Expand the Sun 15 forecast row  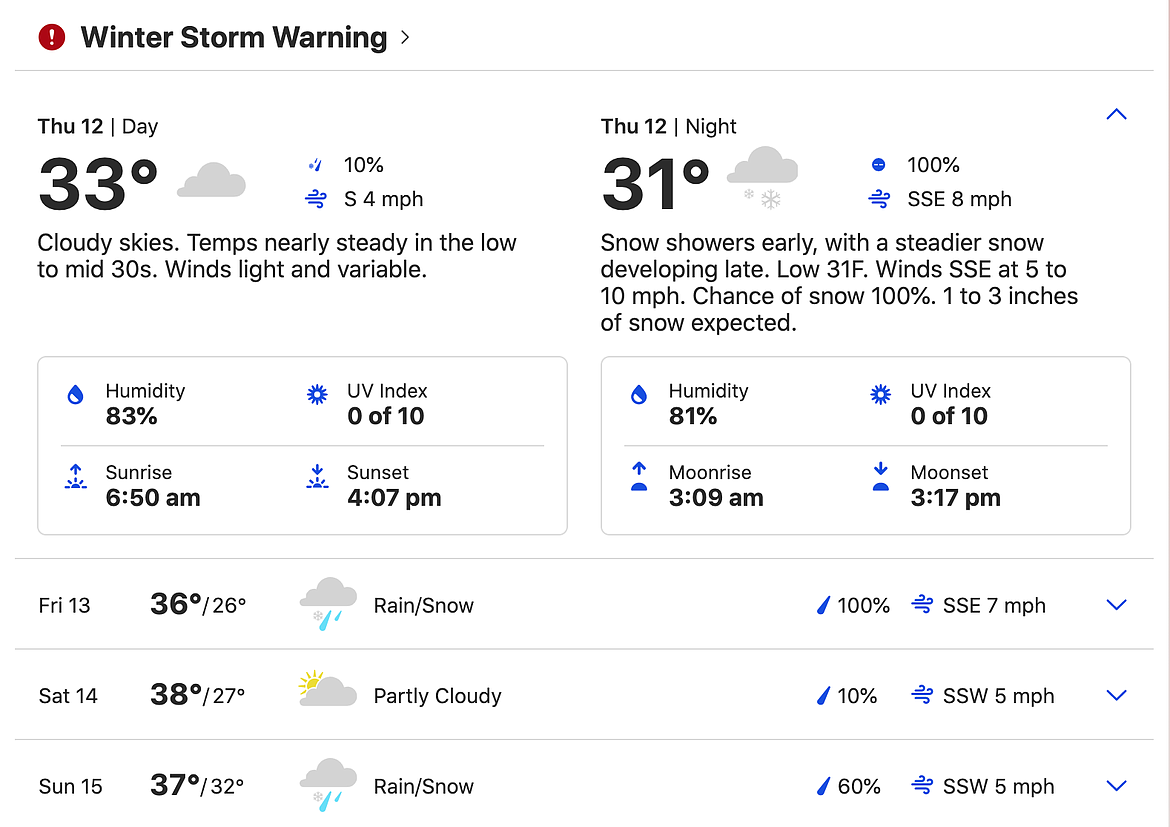(1116, 786)
